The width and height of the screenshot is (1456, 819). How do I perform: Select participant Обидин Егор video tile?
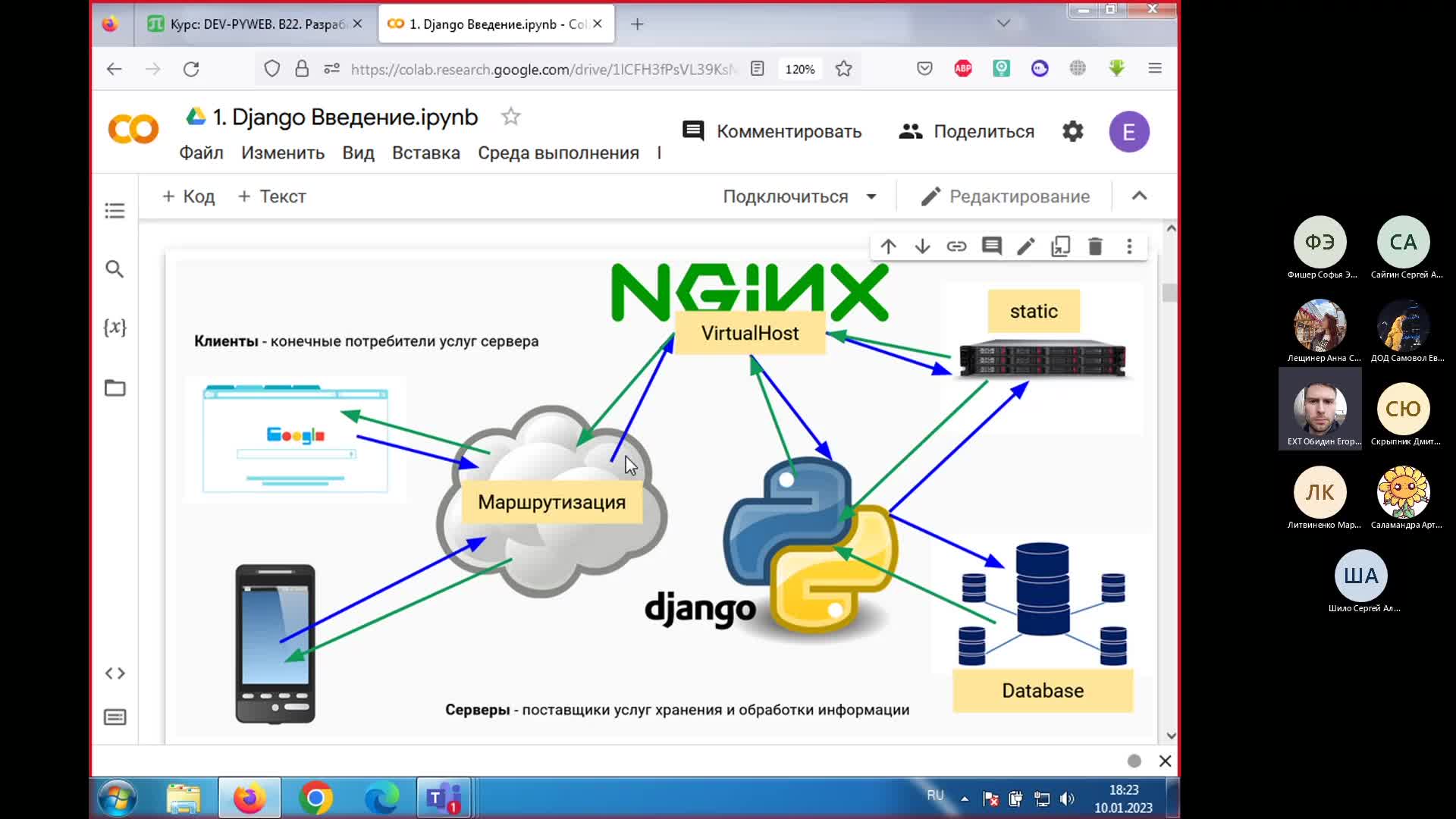point(1320,409)
